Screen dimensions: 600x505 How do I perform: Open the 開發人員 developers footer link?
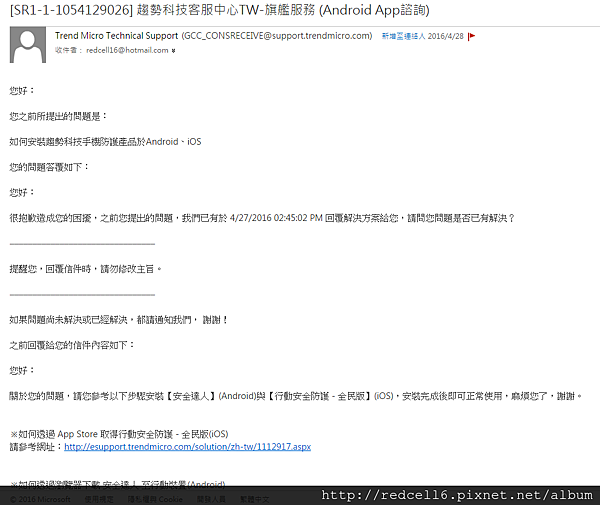[211, 499]
